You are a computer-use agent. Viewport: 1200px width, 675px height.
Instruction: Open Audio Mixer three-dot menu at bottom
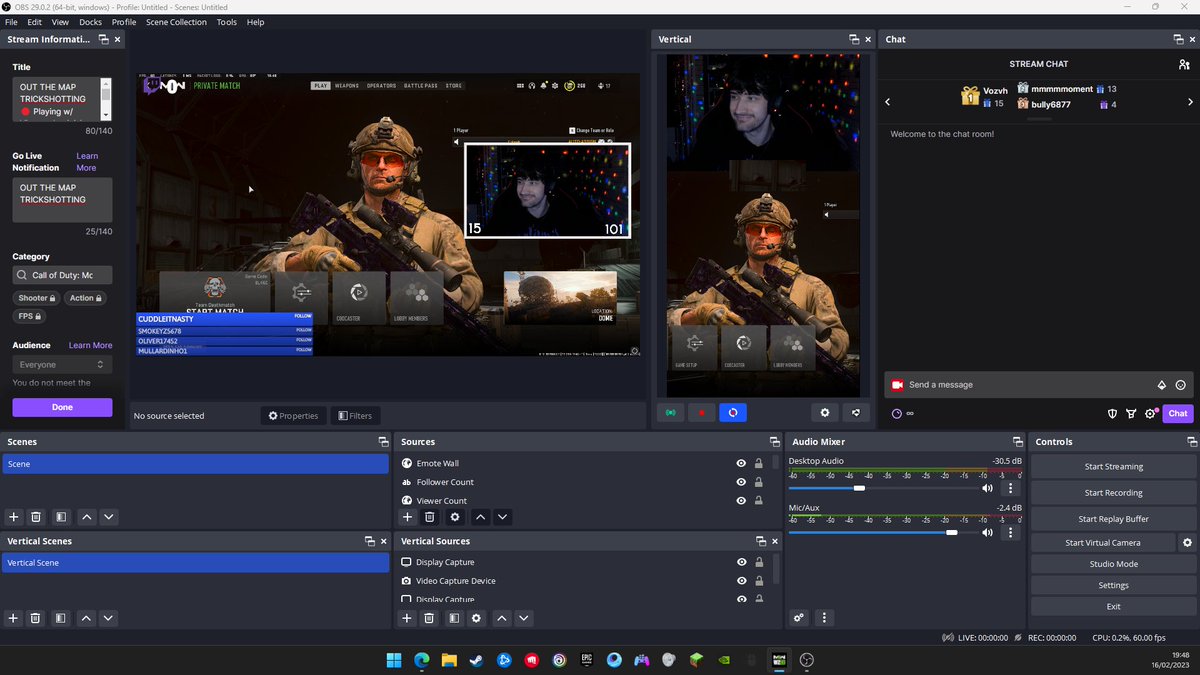824,618
